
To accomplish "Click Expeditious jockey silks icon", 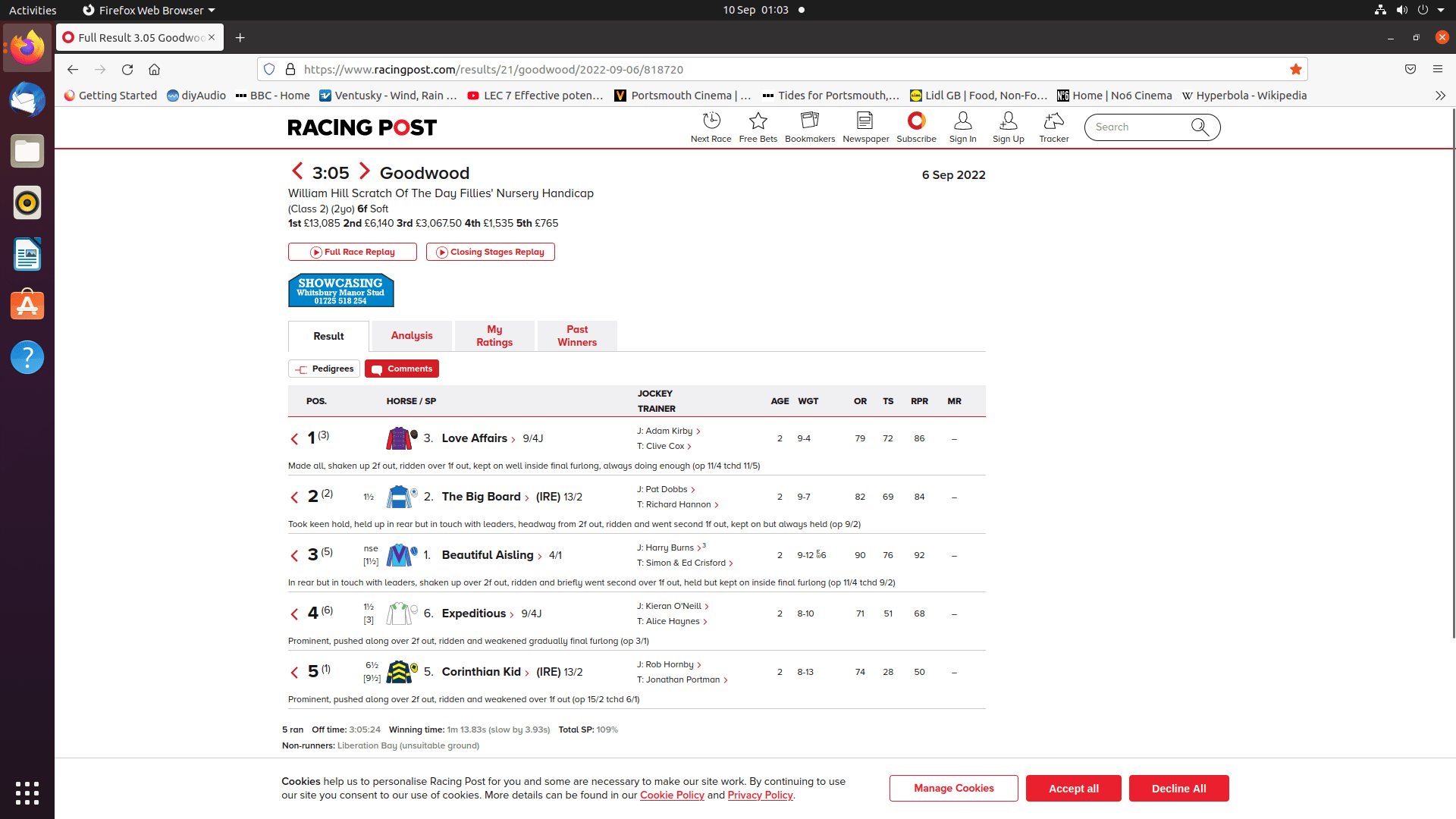I will tap(401, 613).
